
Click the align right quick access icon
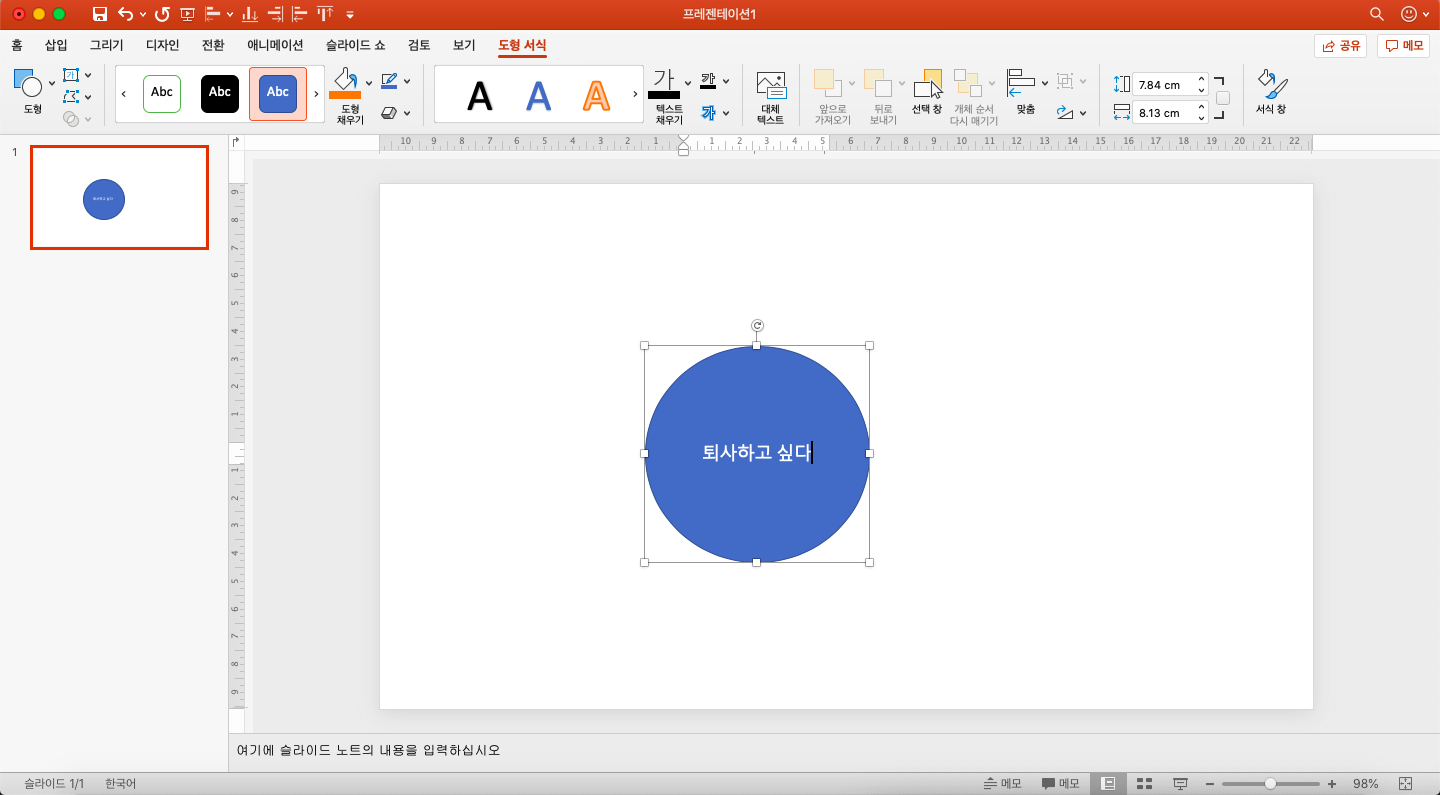(276, 14)
